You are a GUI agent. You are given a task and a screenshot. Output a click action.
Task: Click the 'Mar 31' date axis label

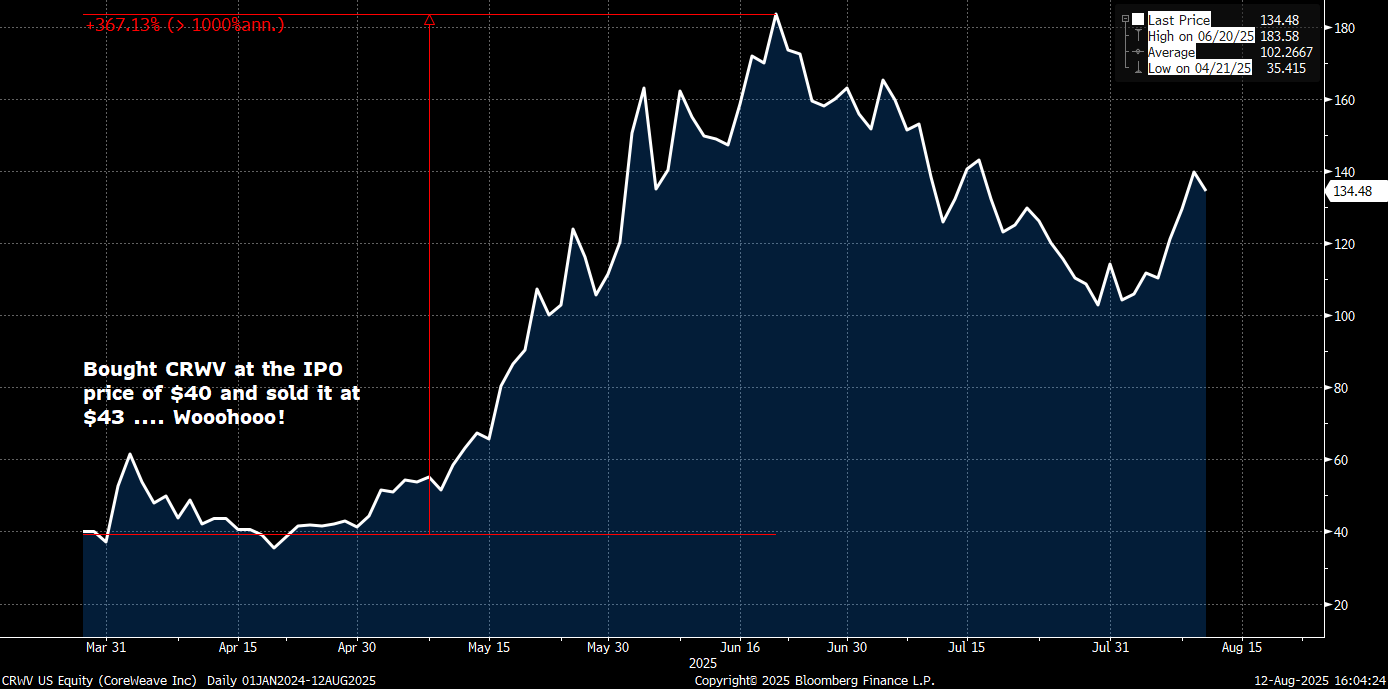tap(105, 646)
